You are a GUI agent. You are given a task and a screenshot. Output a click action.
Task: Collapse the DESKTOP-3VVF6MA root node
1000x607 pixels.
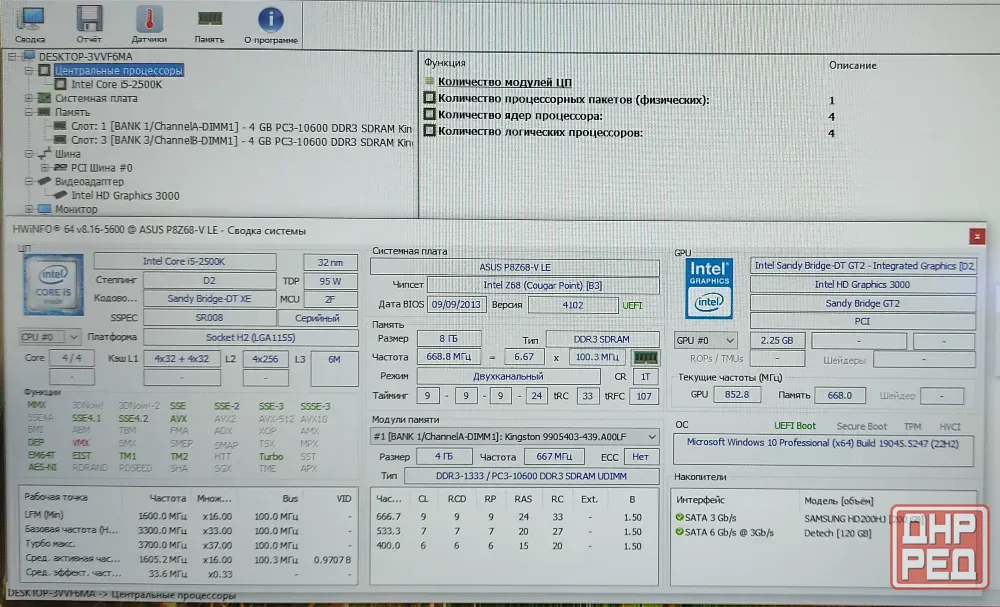(12, 57)
